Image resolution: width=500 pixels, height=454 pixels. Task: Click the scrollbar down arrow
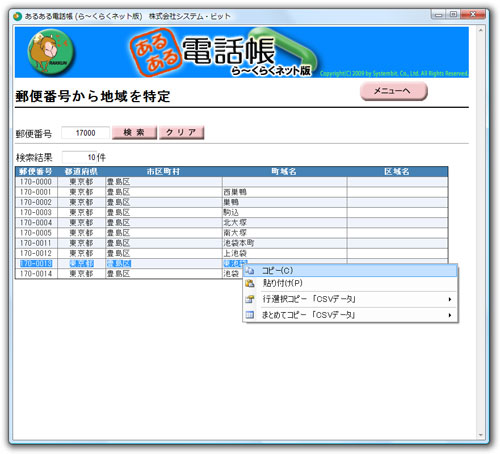(480, 435)
